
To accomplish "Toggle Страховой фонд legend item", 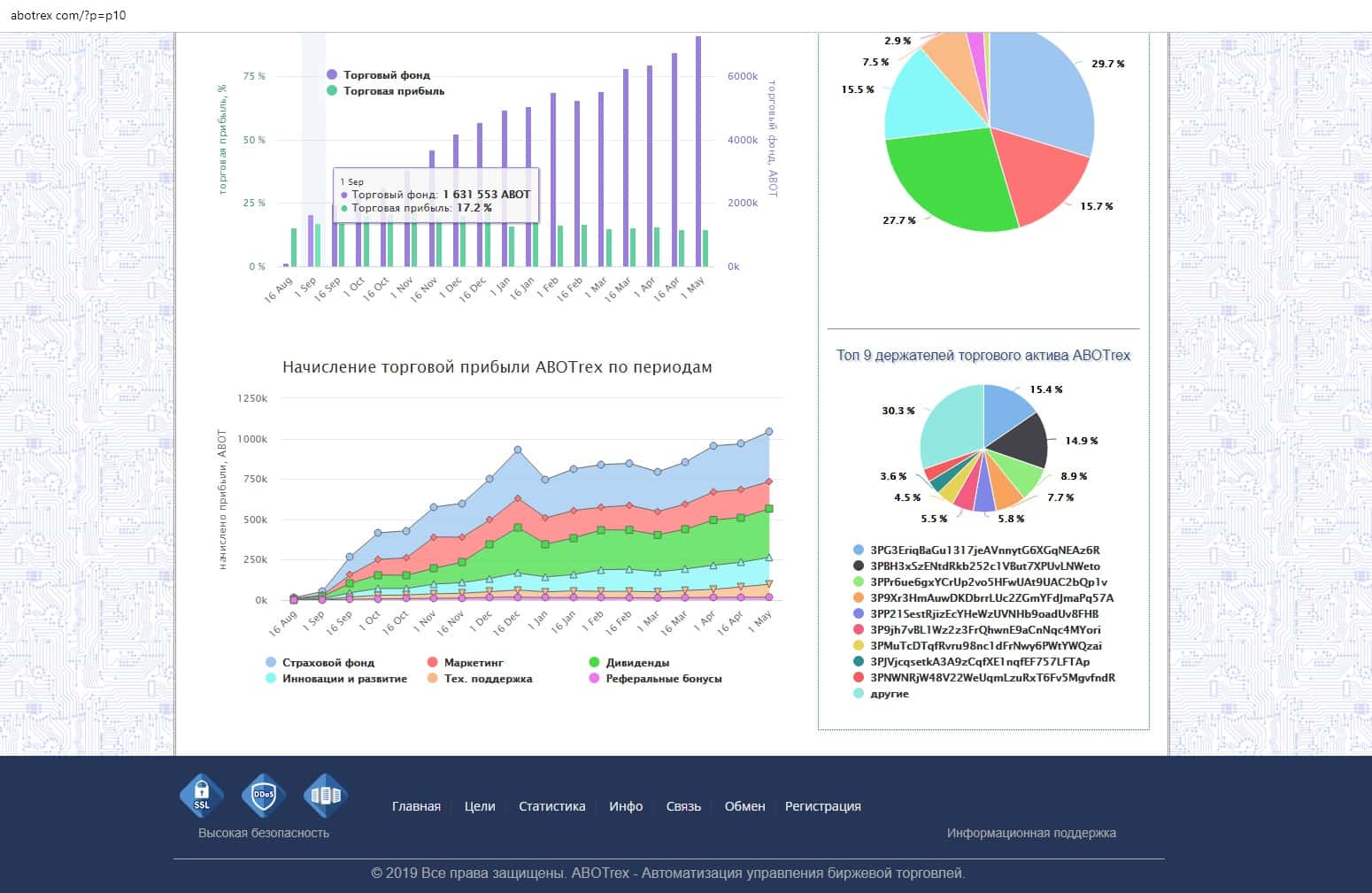I will coord(320,662).
